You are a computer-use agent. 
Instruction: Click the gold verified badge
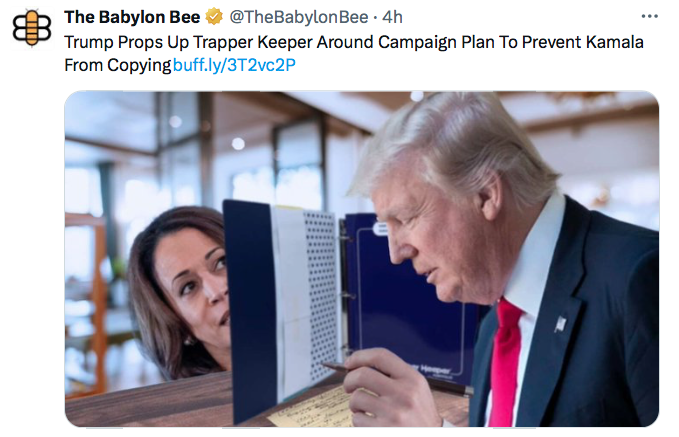click(x=213, y=17)
